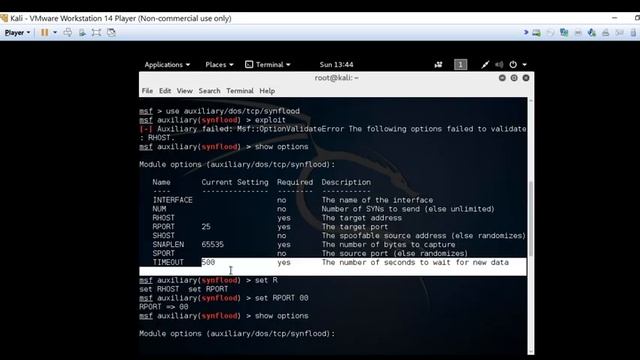Minimize the VMware Player window
The image size is (640, 360).
click(x=615, y=18)
